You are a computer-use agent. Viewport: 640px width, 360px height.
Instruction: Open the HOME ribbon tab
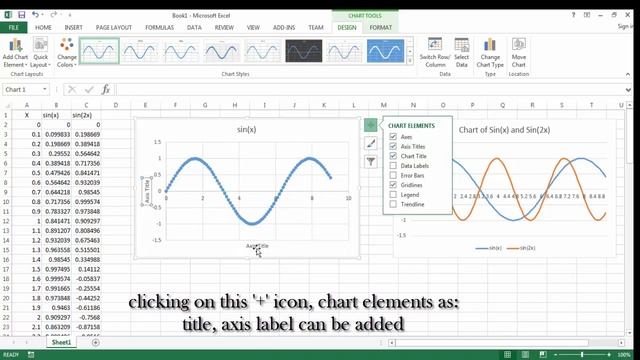[x=43, y=27]
